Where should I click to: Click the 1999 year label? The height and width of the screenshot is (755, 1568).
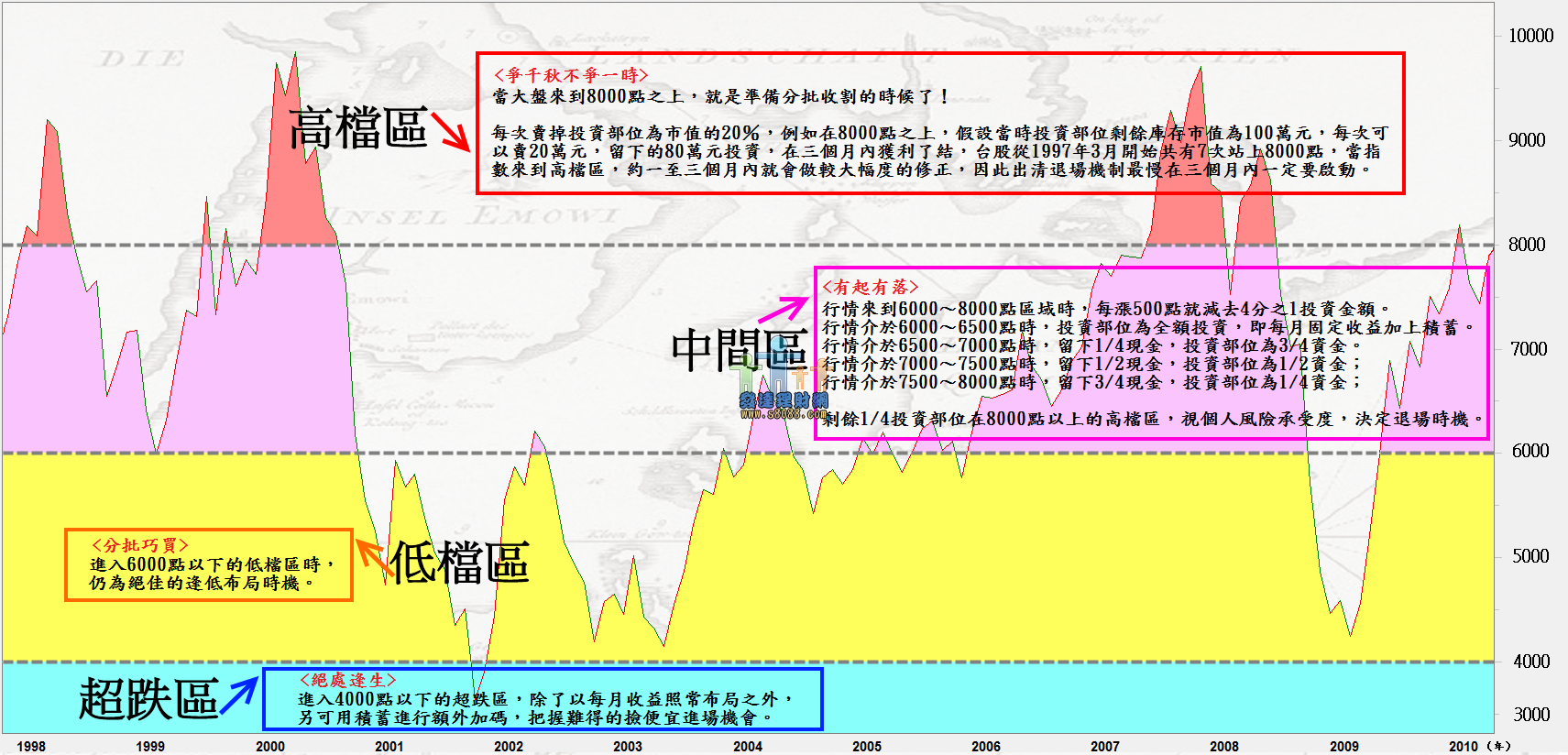click(x=150, y=746)
